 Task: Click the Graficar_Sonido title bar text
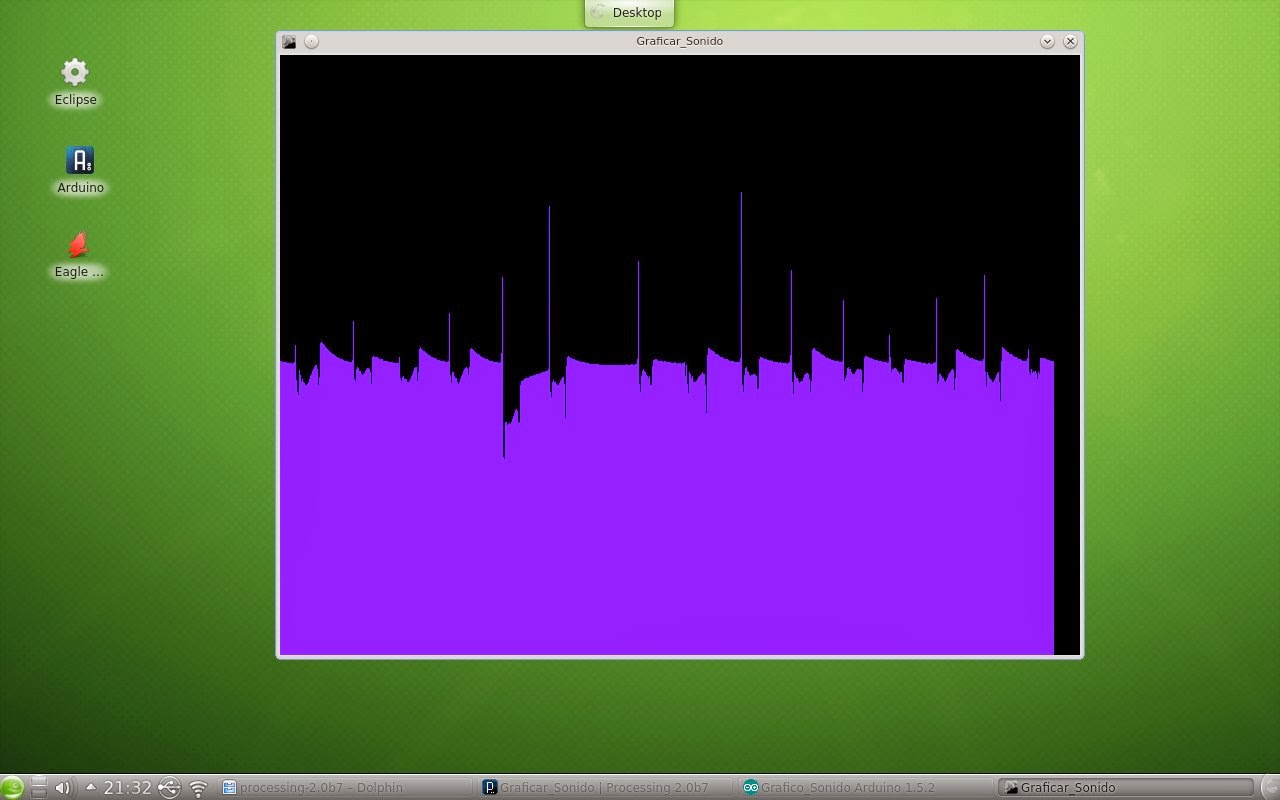coord(679,41)
